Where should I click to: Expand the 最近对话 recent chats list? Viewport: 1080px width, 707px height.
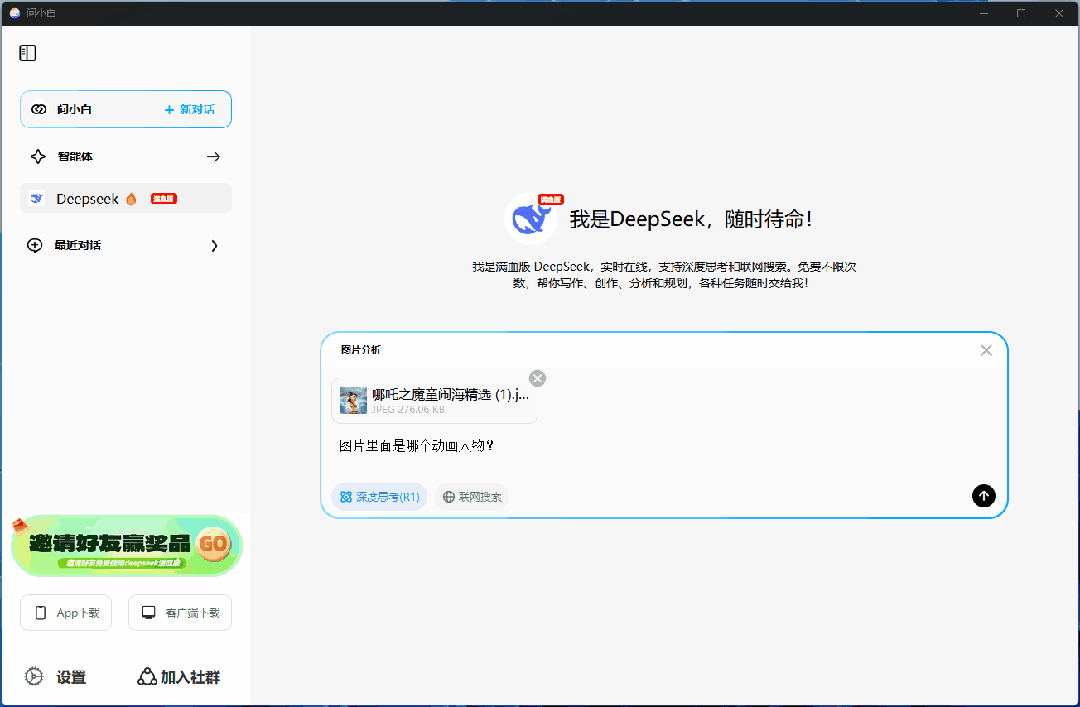[214, 246]
